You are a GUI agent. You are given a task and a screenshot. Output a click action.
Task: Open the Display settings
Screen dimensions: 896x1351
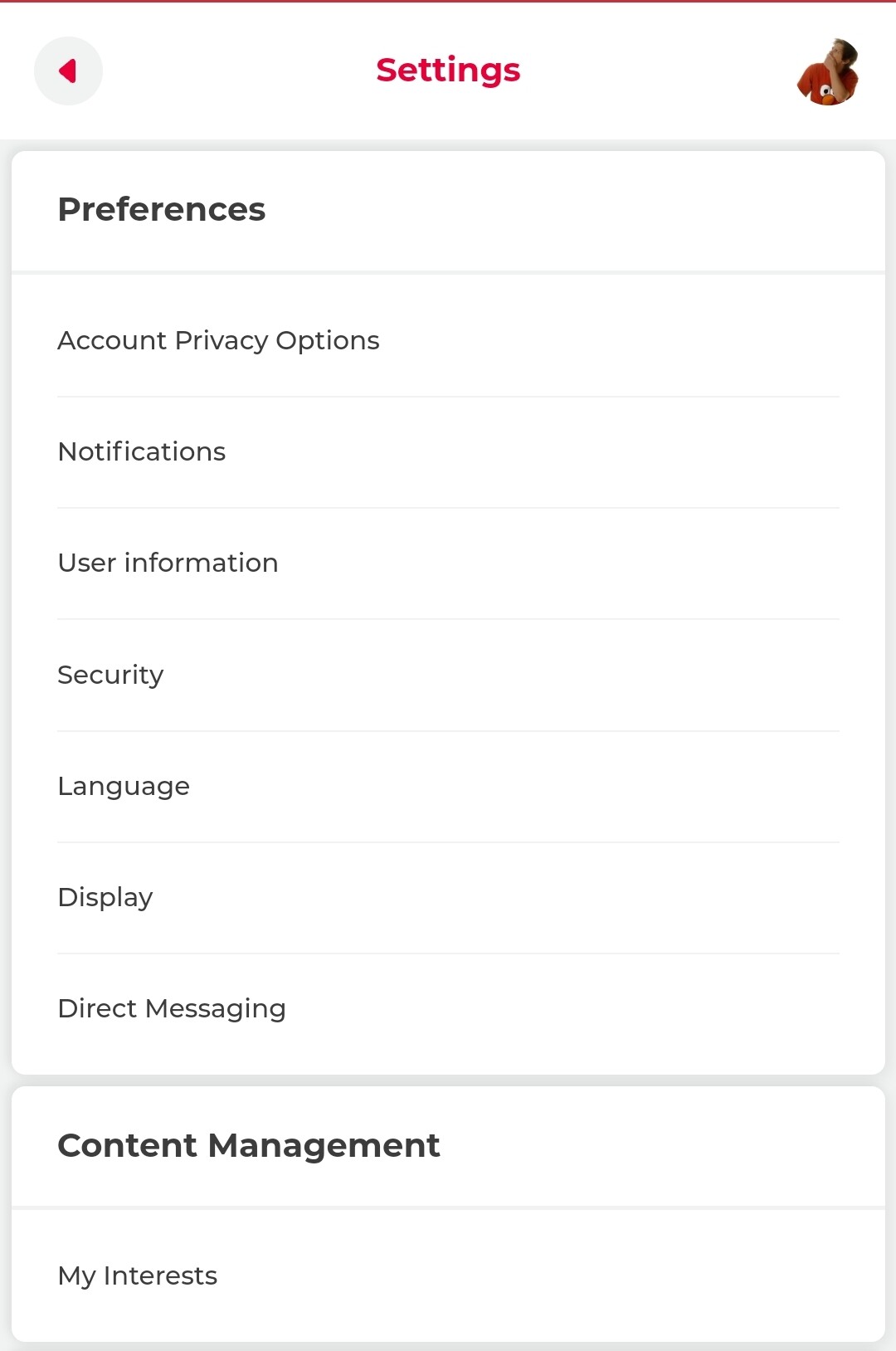(105, 897)
